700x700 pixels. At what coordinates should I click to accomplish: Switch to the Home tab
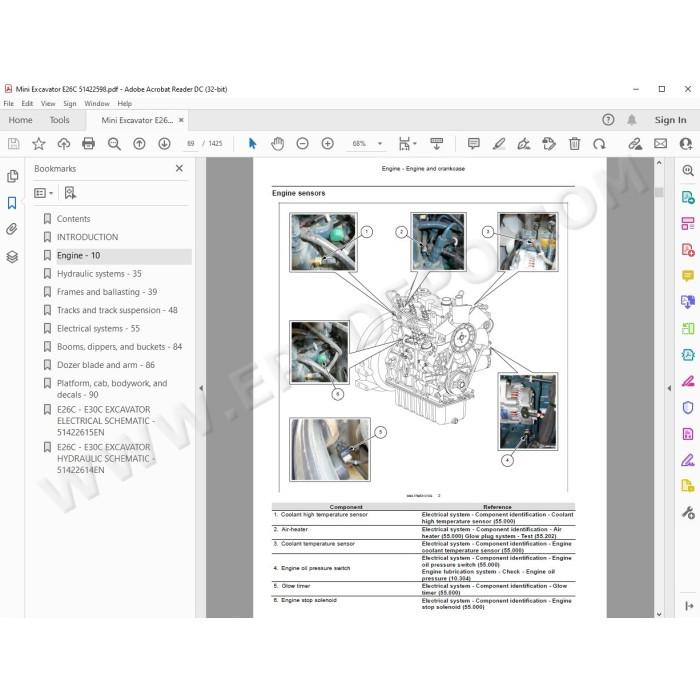coord(20,120)
